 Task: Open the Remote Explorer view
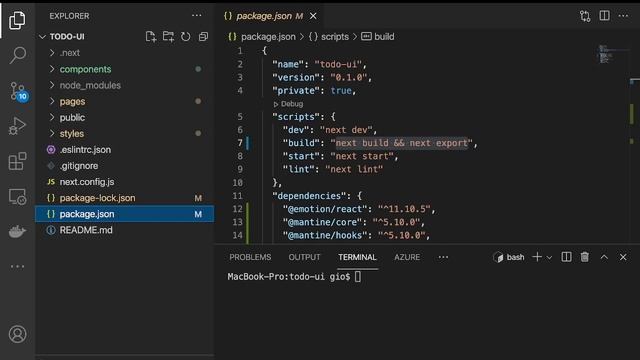(17, 197)
